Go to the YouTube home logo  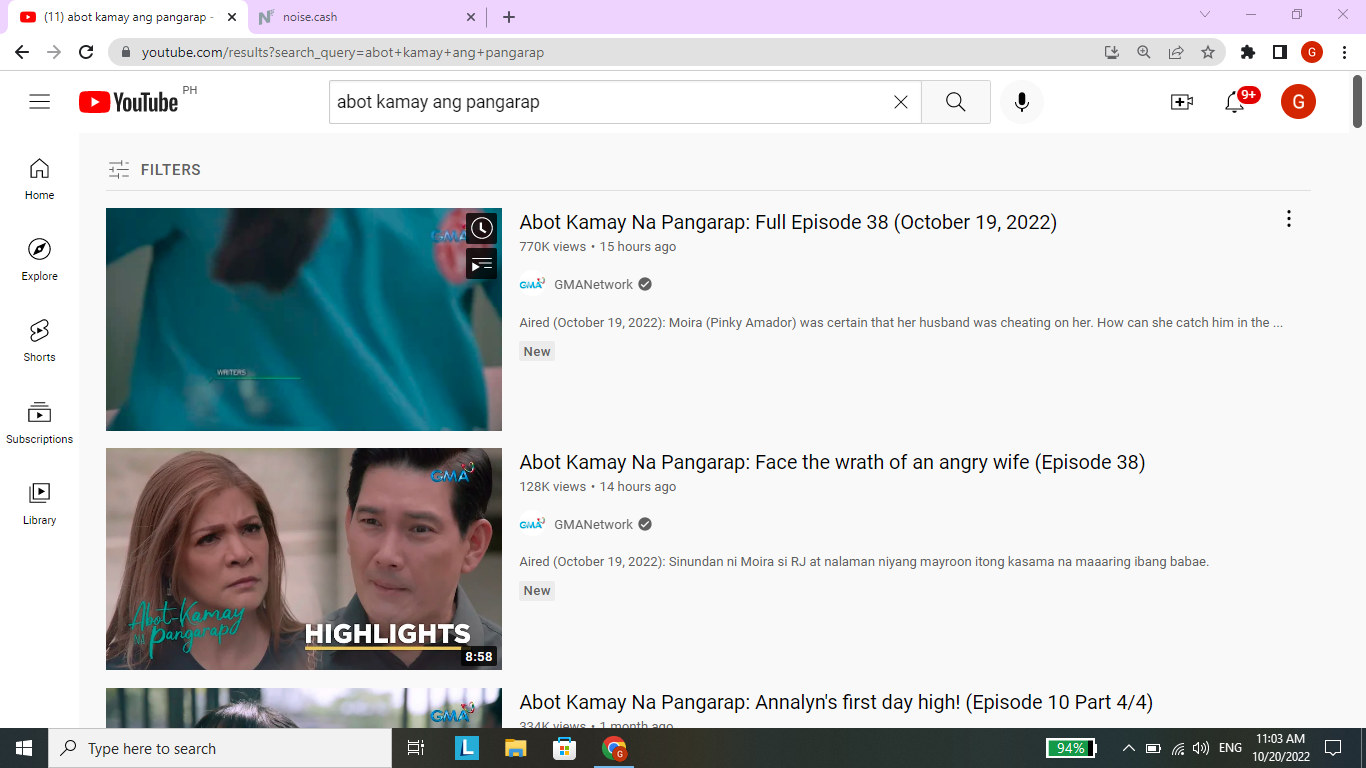coord(129,102)
